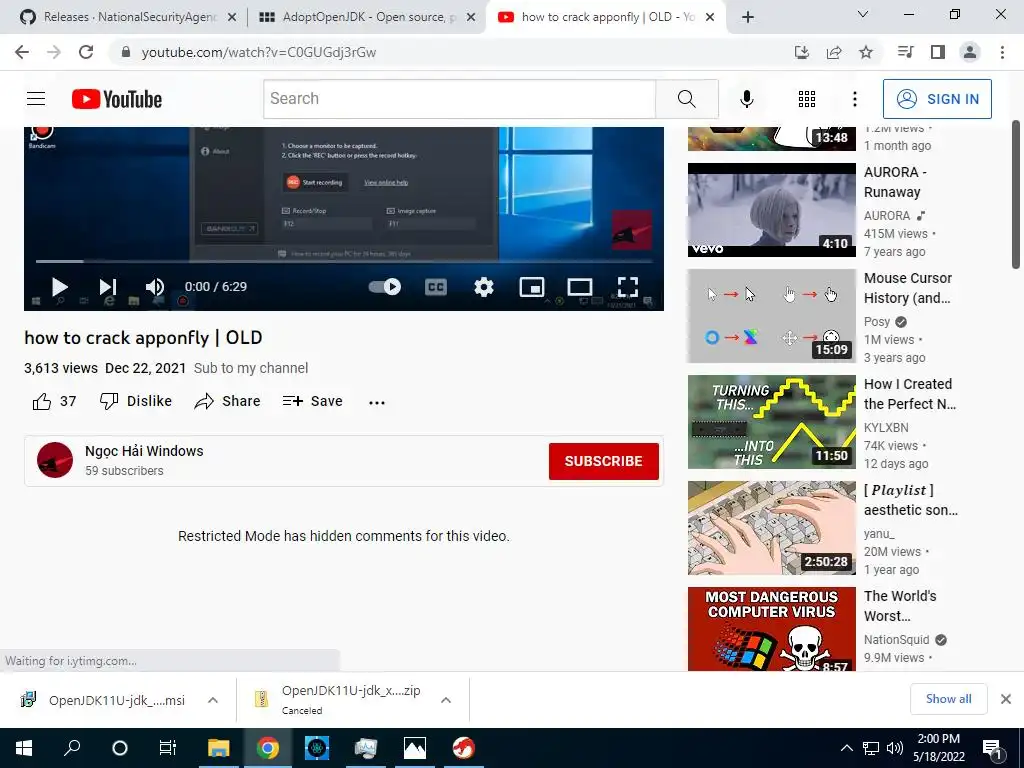
Task: Click the search magnifier button
Action: pos(686,99)
